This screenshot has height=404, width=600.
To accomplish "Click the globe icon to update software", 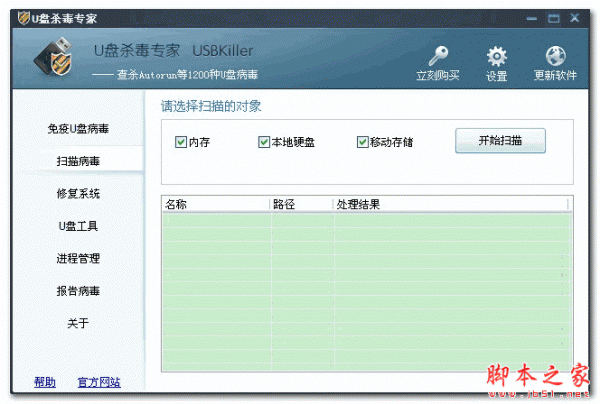I will 555,56.
